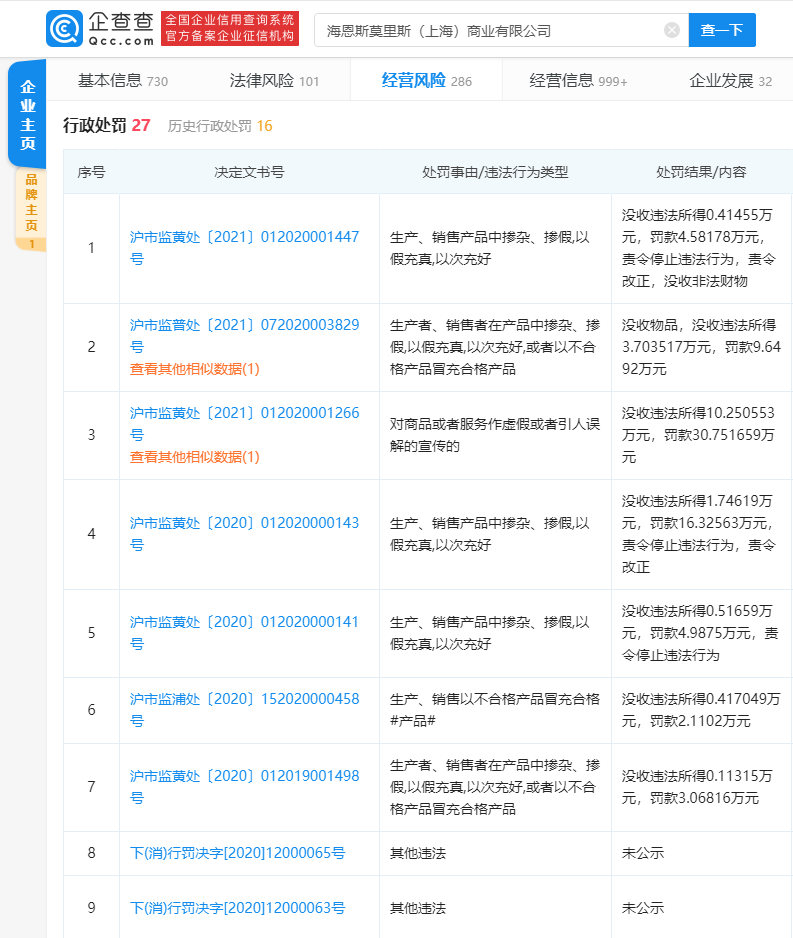Clear the search field with X icon
Image resolution: width=793 pixels, height=938 pixels.
point(672,30)
